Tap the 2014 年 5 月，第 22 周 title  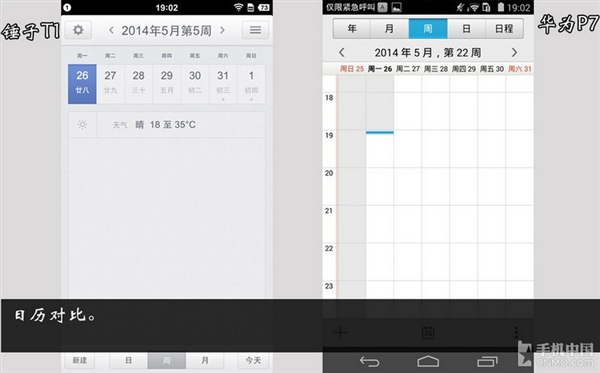[428, 52]
